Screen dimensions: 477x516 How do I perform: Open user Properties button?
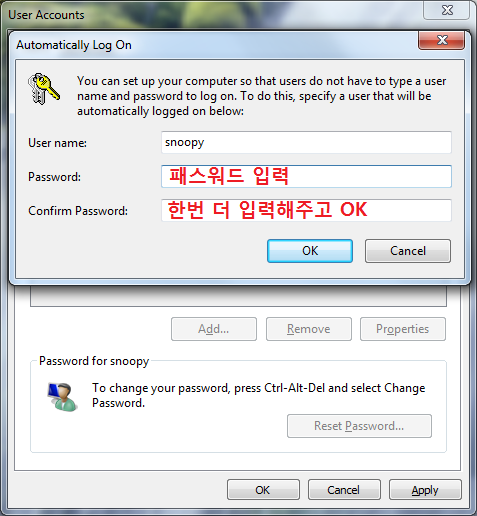[x=403, y=329]
